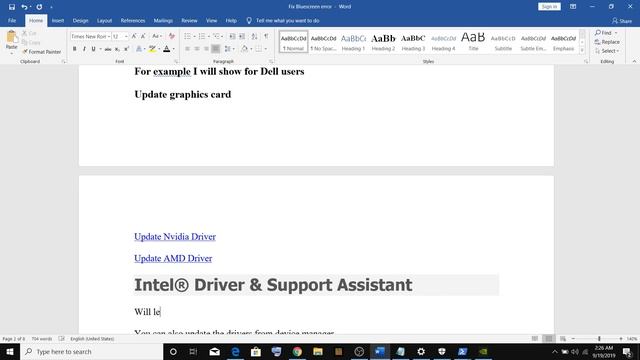Apply the Title style
Screen dimensions: 640x360
[x=473, y=42]
